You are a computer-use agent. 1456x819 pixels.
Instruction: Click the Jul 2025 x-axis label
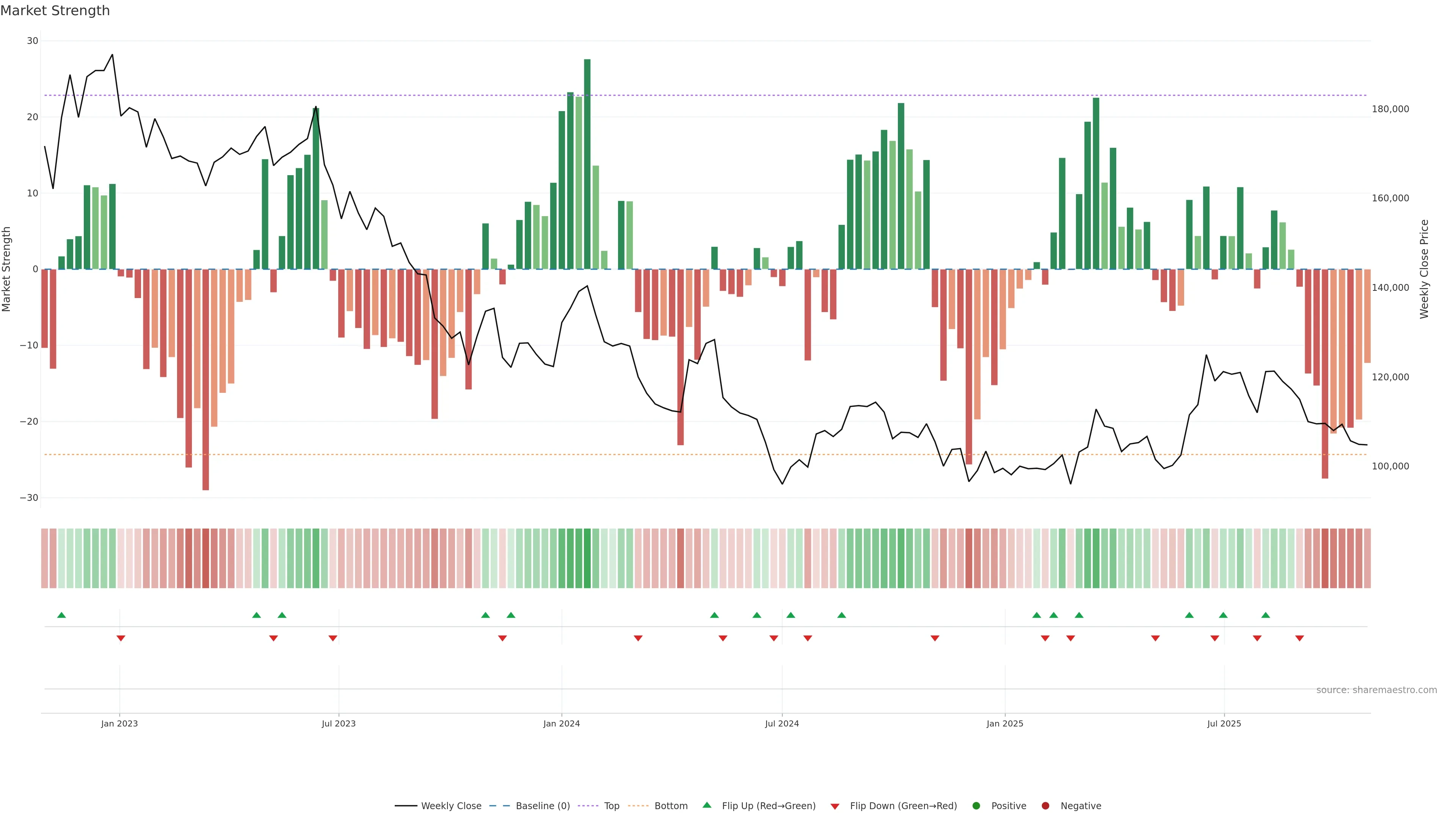[x=1224, y=723]
